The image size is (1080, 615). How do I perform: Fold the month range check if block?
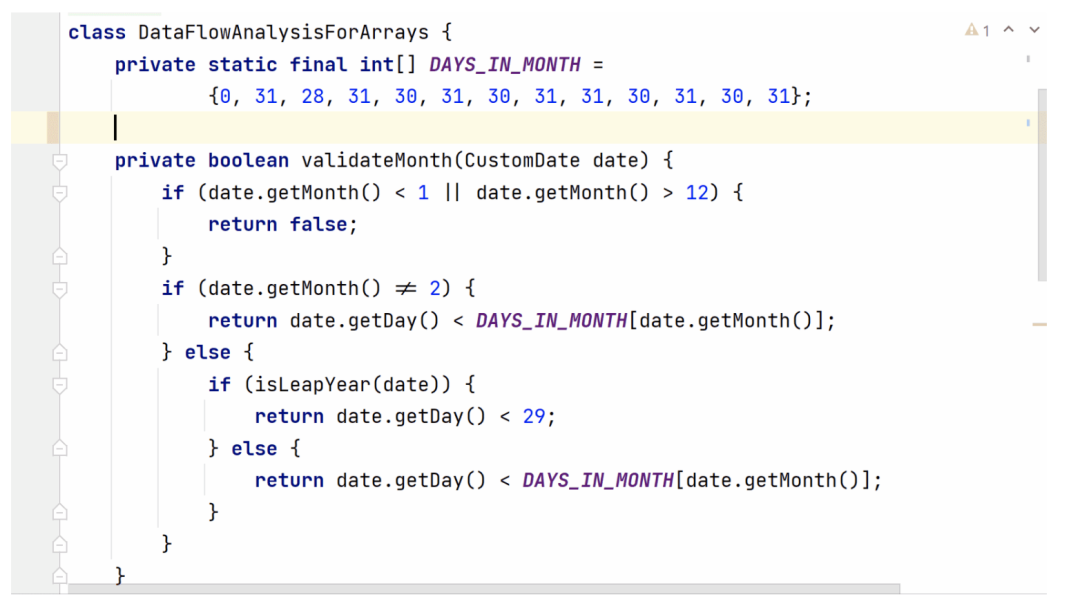[59, 193]
